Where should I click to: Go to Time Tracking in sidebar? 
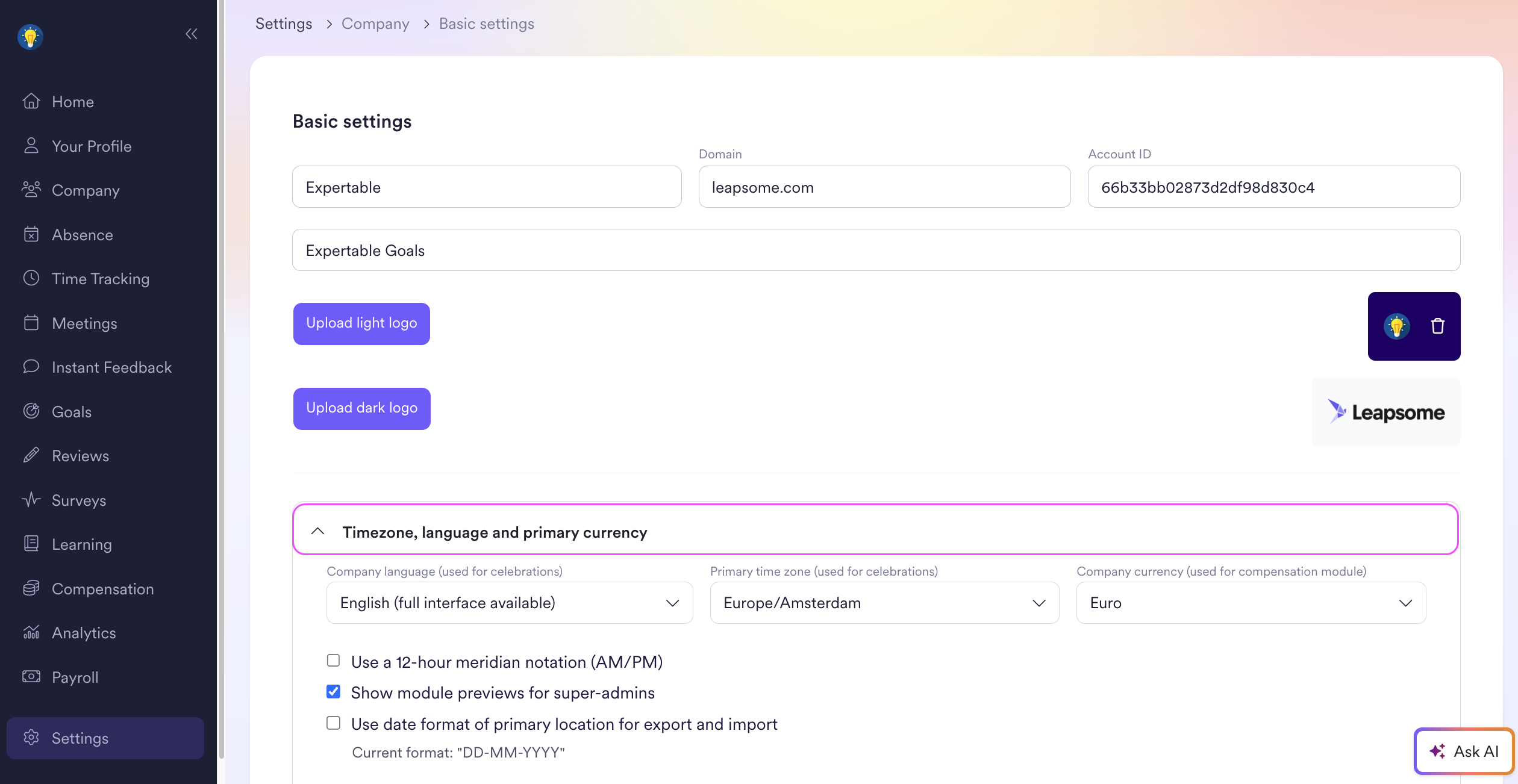(x=100, y=279)
